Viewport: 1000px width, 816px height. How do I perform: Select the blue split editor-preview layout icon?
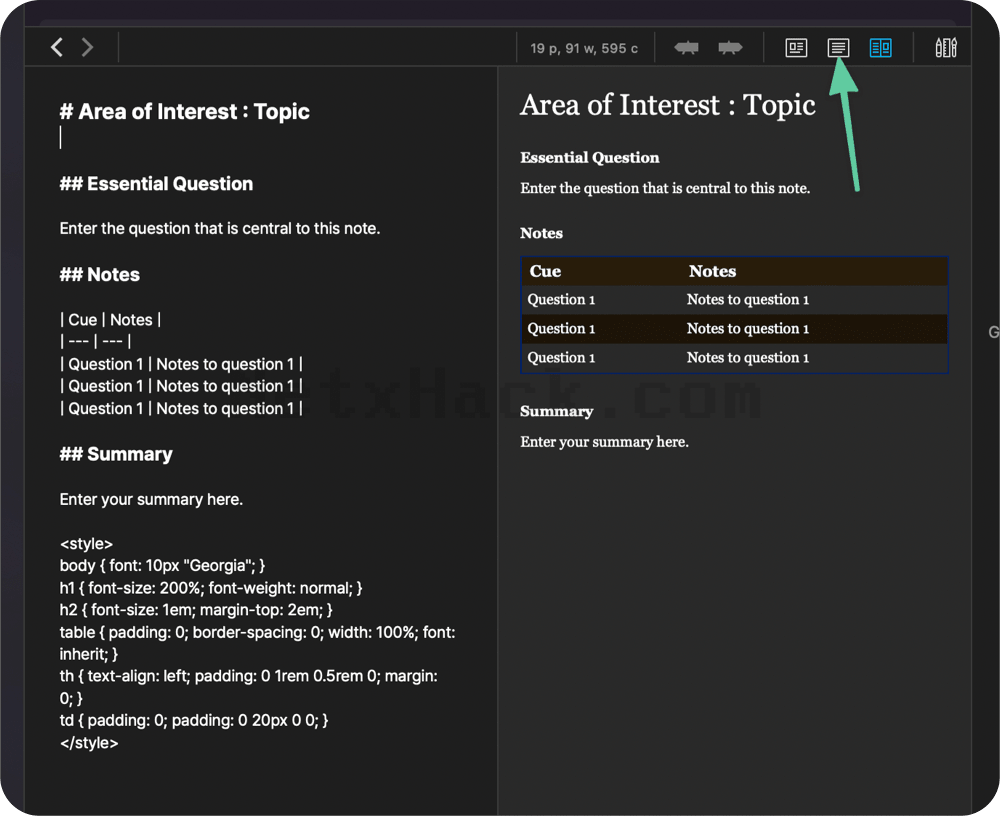[880, 48]
